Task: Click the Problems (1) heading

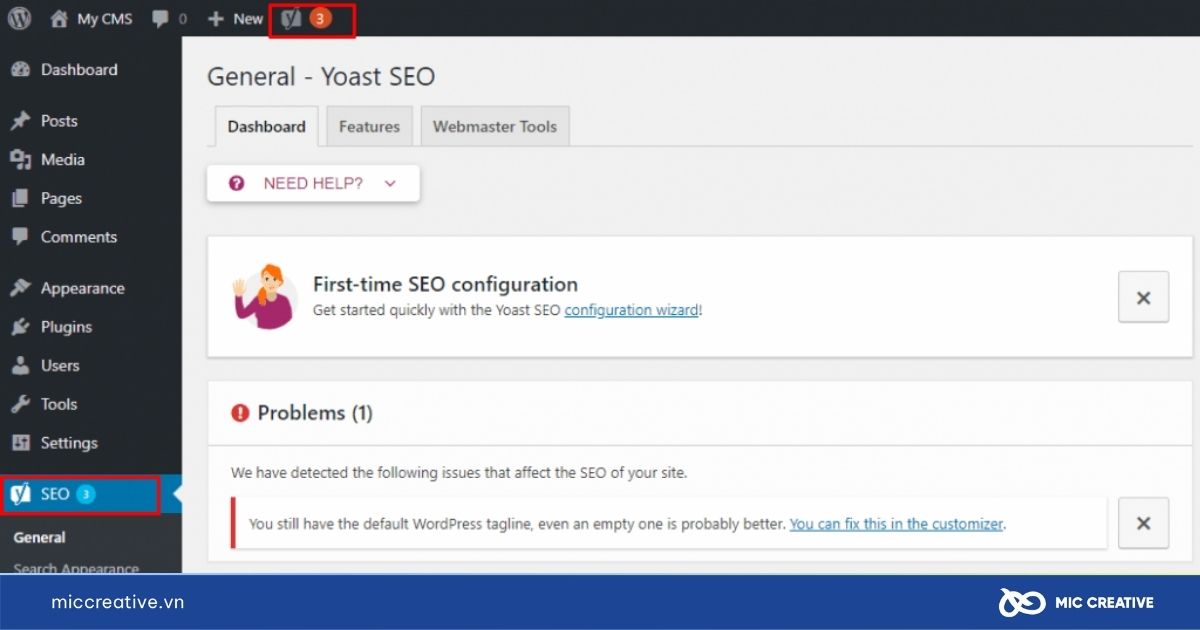Action: point(315,413)
